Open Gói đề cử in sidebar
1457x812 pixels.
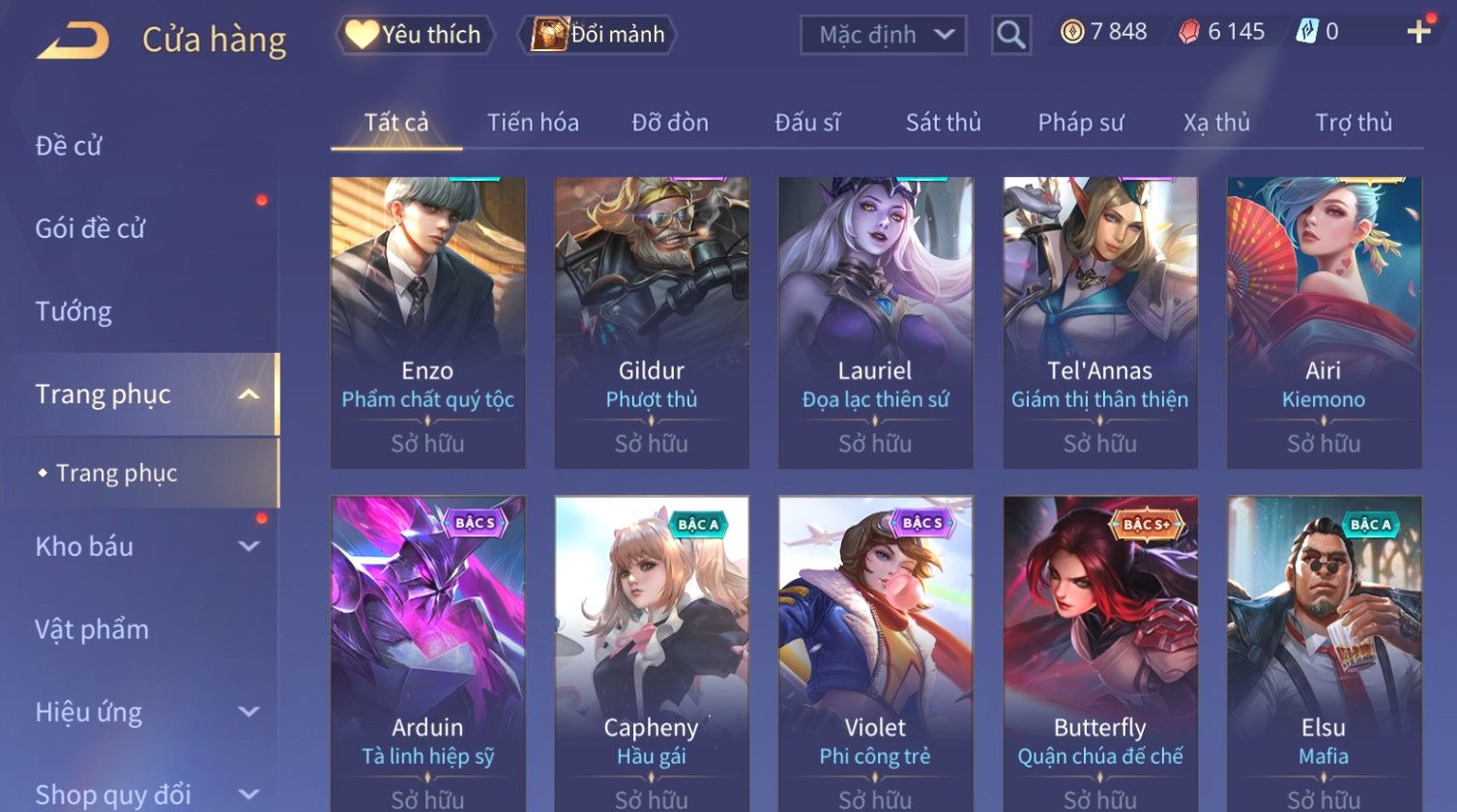pyautogui.click(x=90, y=229)
